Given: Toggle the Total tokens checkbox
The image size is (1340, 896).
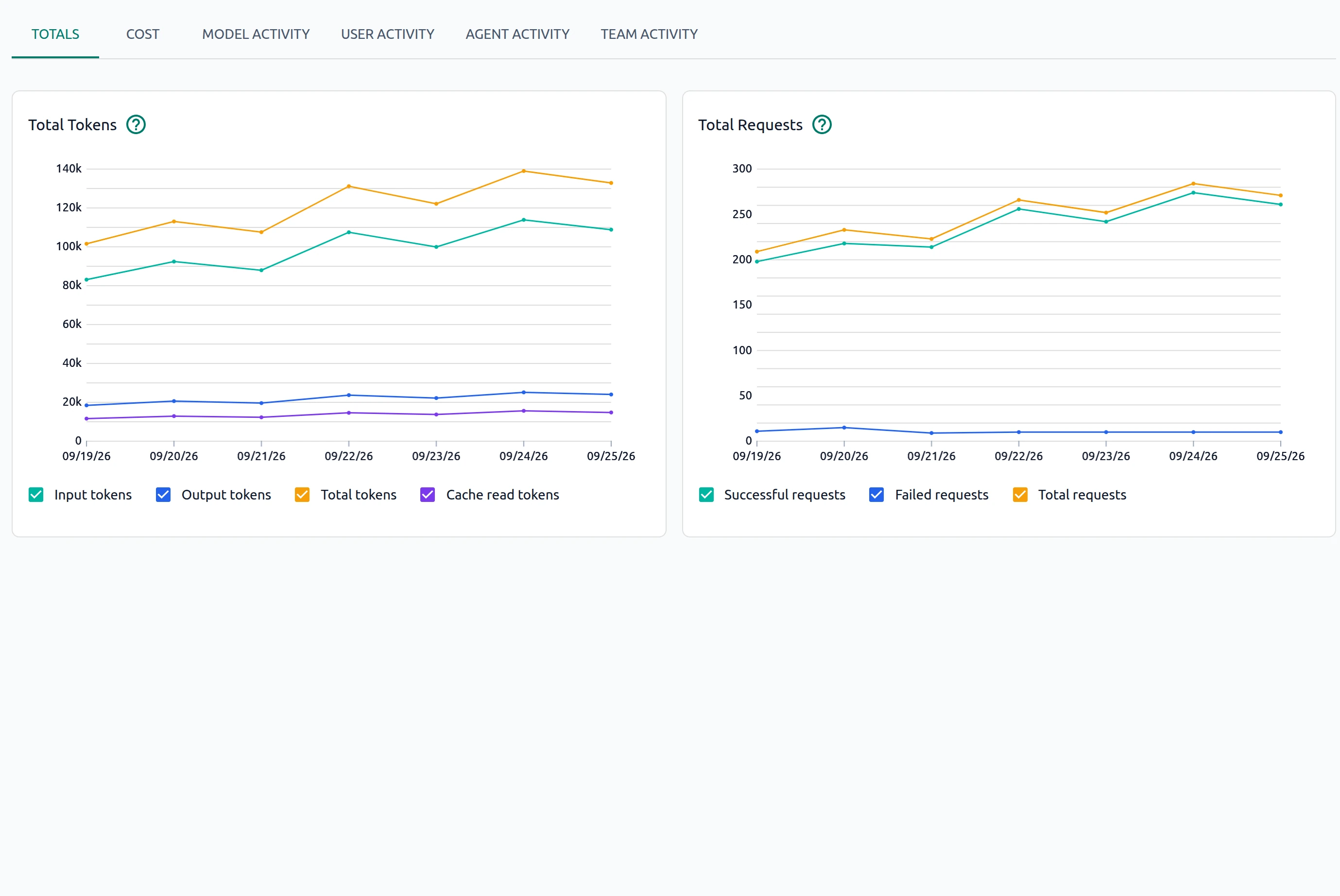Looking at the screenshot, I should pyautogui.click(x=302, y=495).
